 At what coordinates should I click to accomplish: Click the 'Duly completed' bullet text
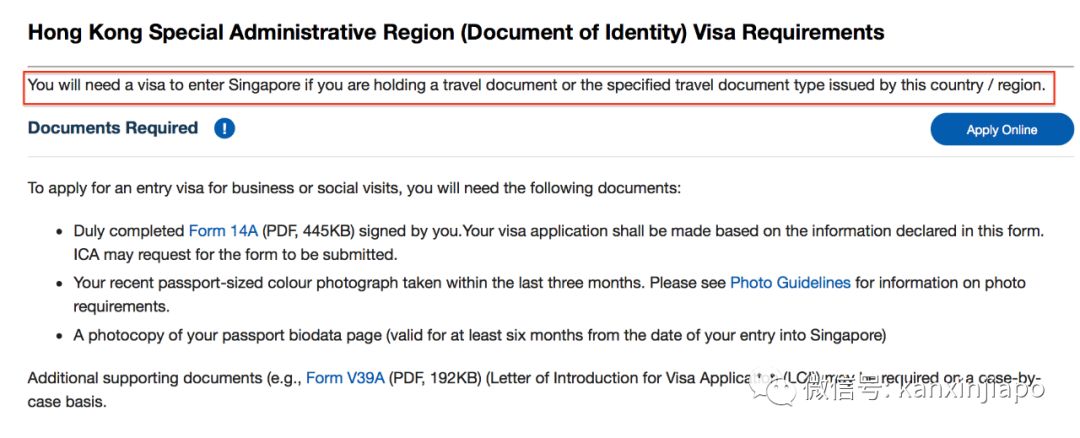point(130,231)
